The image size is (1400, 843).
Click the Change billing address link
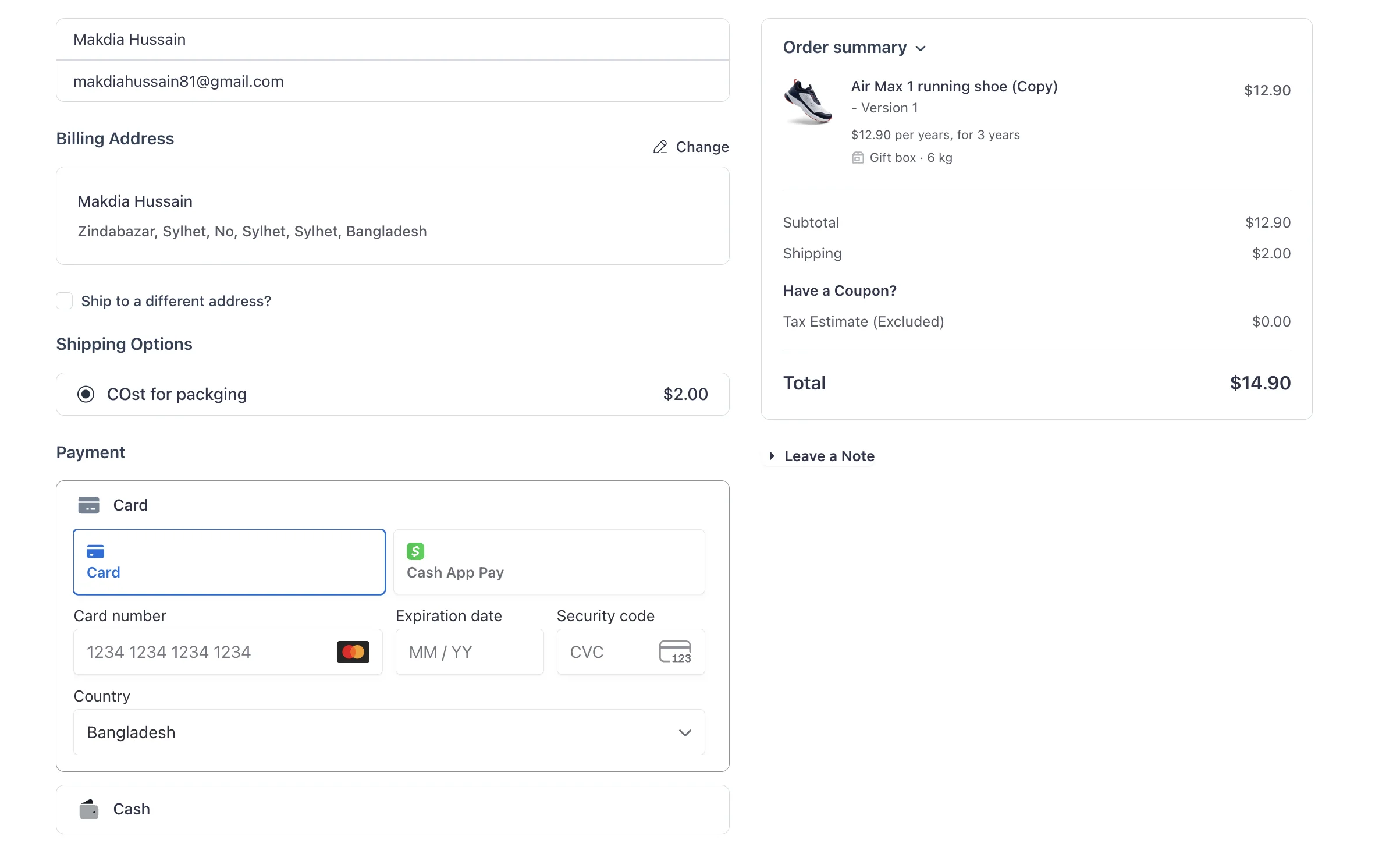pos(702,147)
